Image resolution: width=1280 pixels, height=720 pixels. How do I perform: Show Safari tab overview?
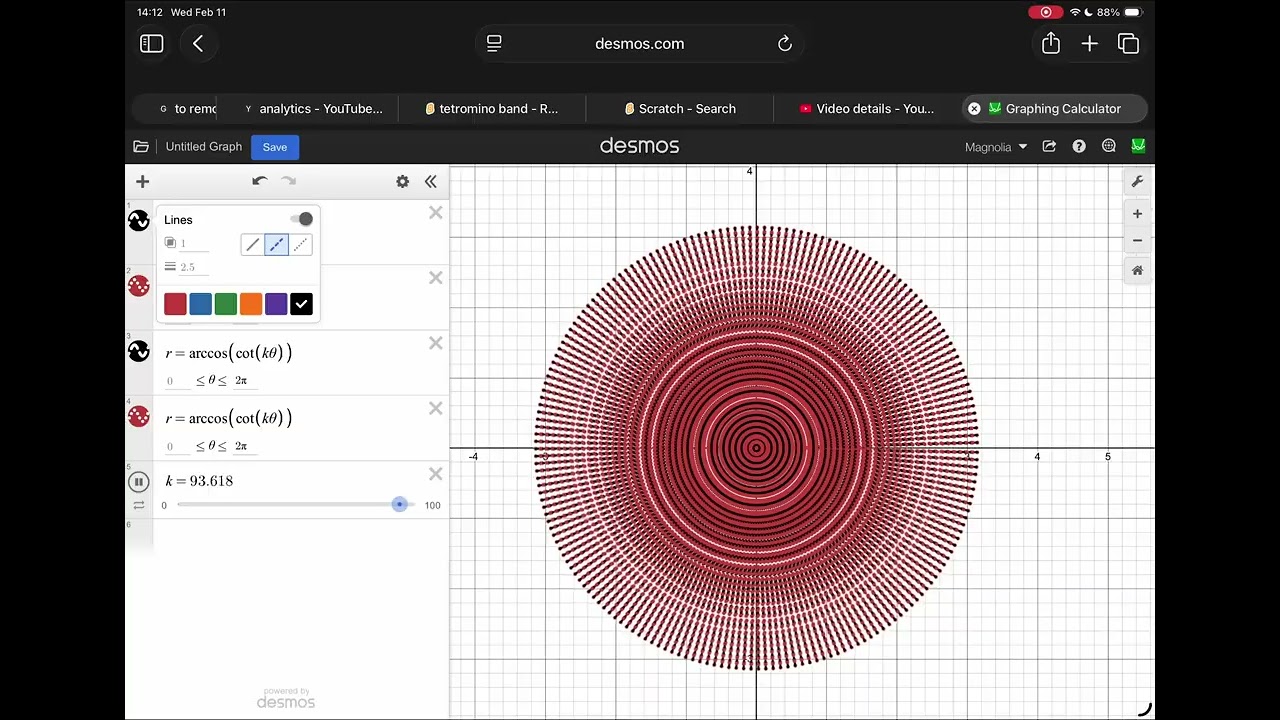point(1129,43)
